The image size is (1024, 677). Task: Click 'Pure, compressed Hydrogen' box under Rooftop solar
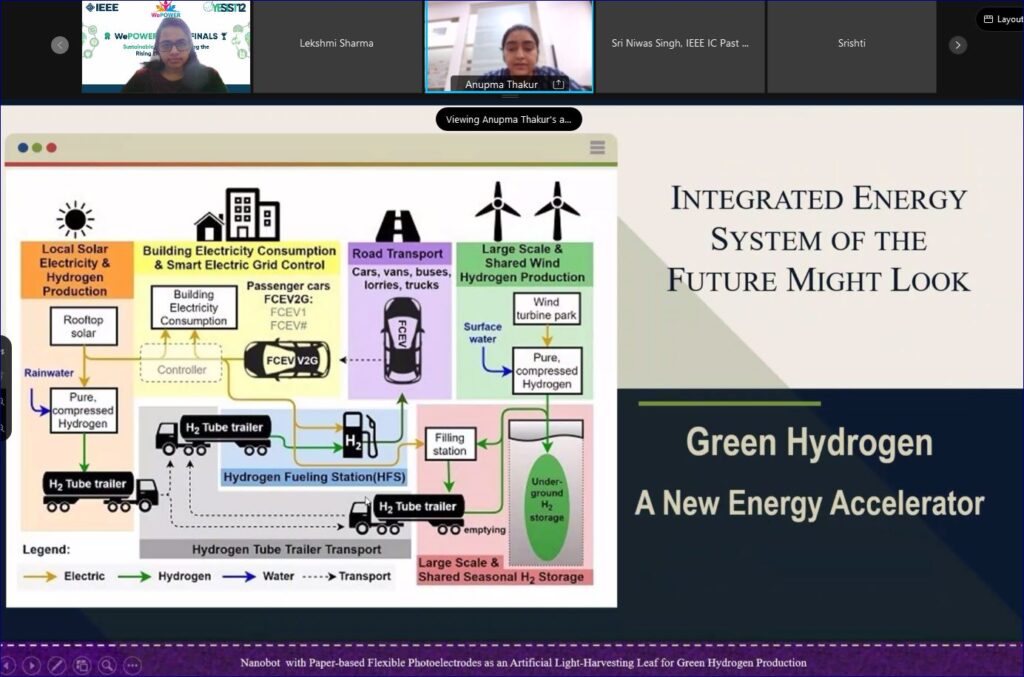[84, 411]
